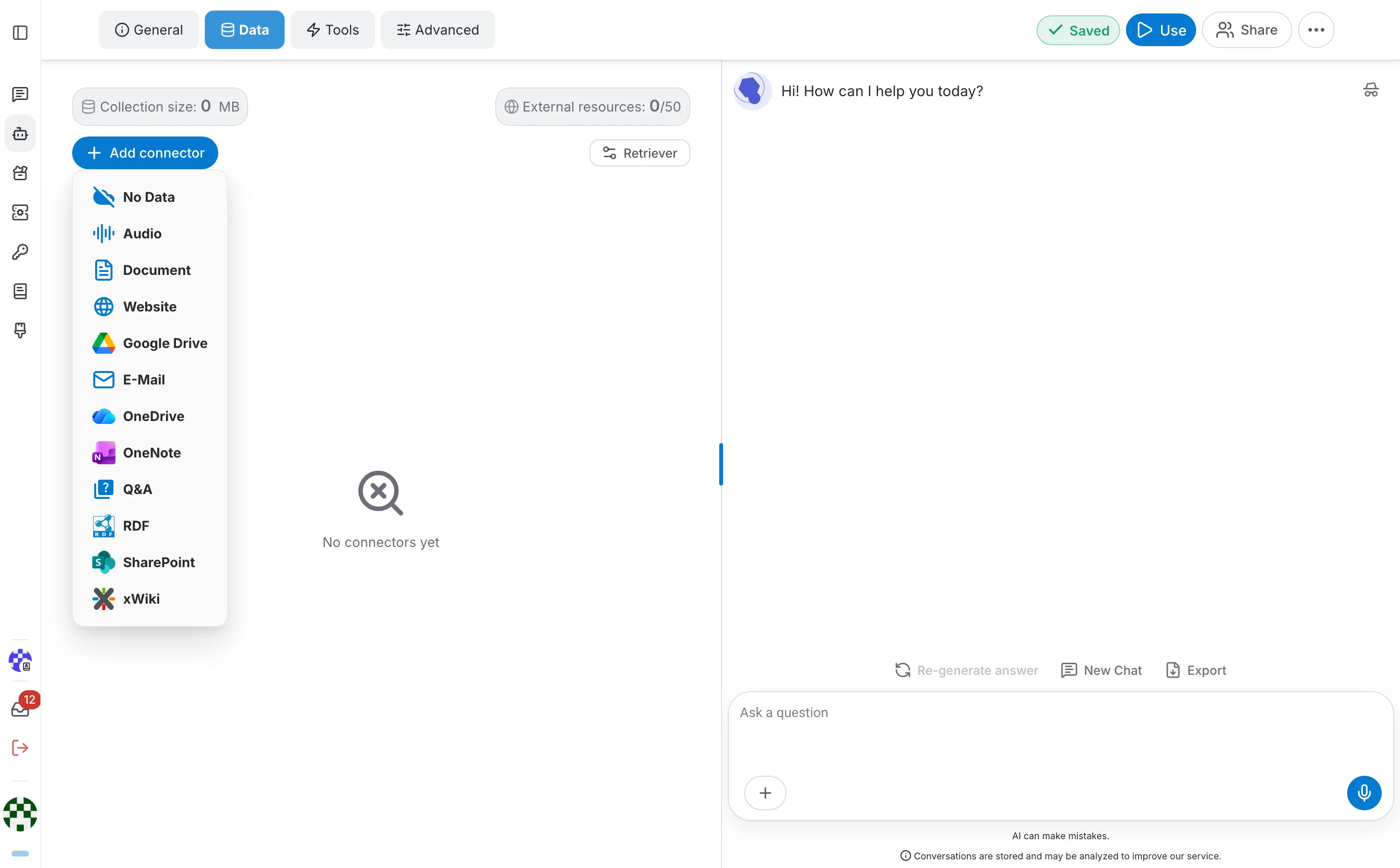
Task: Open the Advanced tab
Action: (x=437, y=30)
